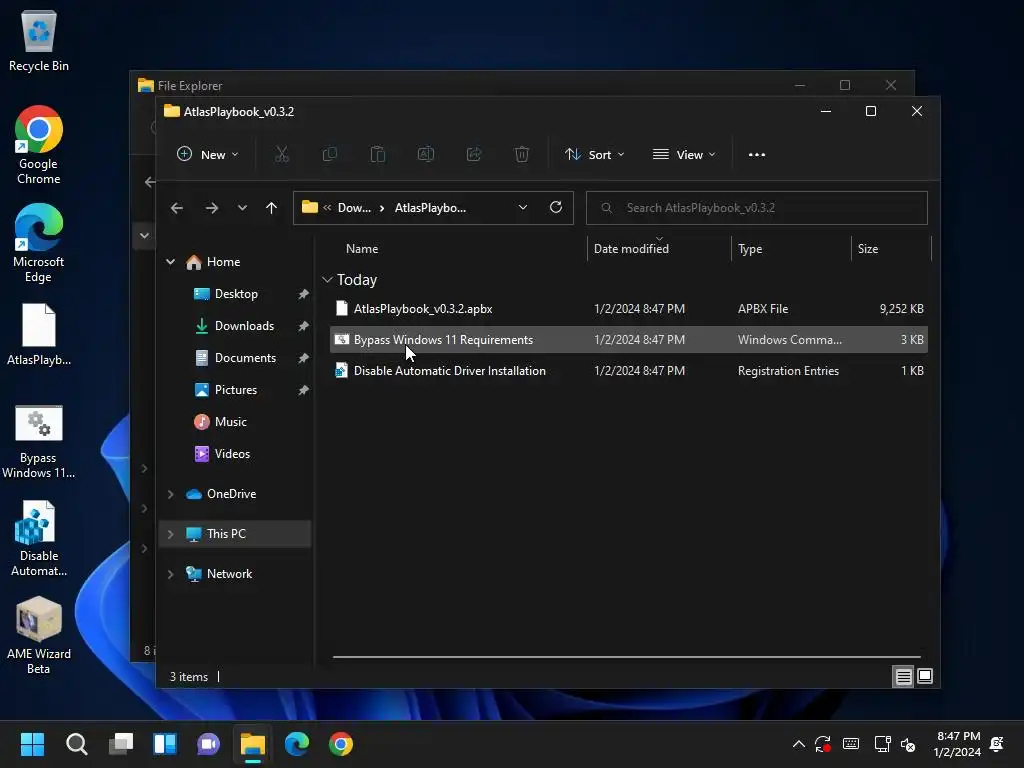The width and height of the screenshot is (1024, 768).
Task: Select the Recycle Bin desktop icon
Action: (39, 41)
